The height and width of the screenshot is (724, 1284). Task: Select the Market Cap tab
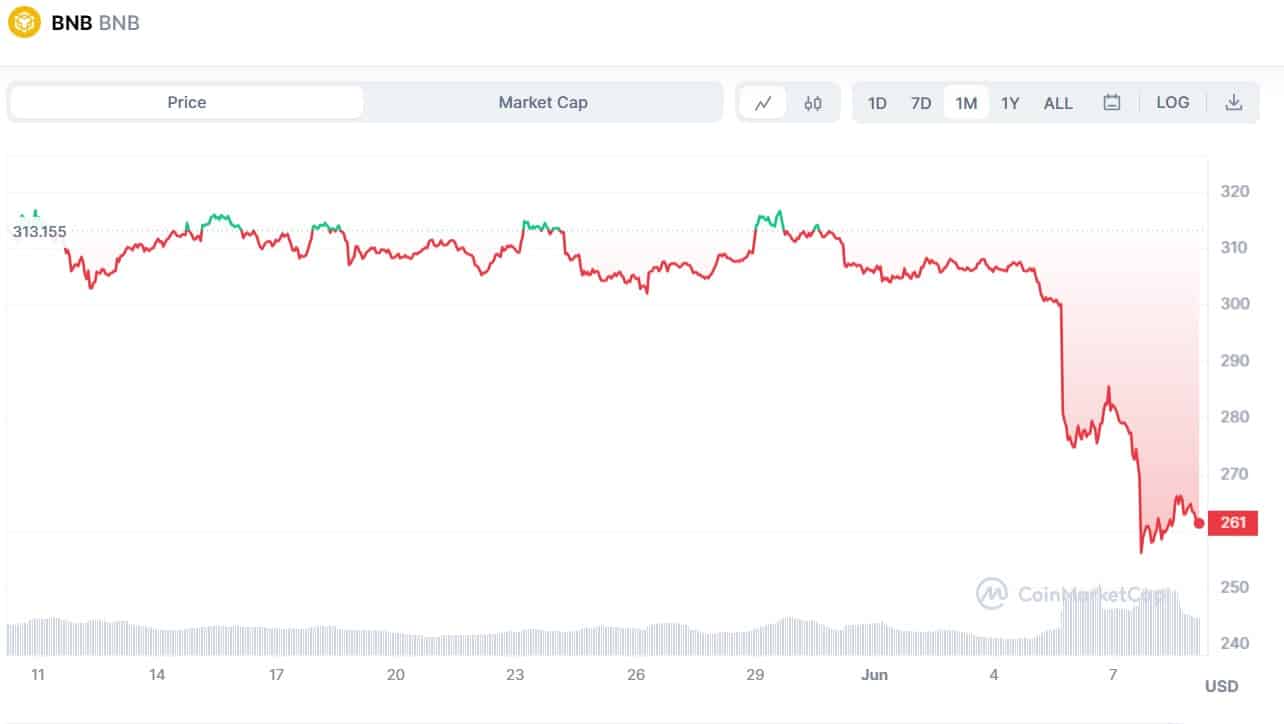[543, 102]
